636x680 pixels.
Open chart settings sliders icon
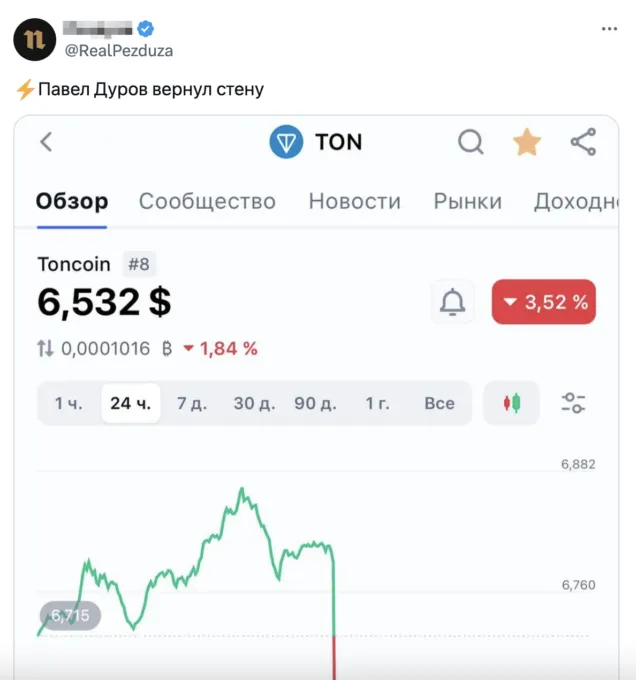click(x=573, y=403)
